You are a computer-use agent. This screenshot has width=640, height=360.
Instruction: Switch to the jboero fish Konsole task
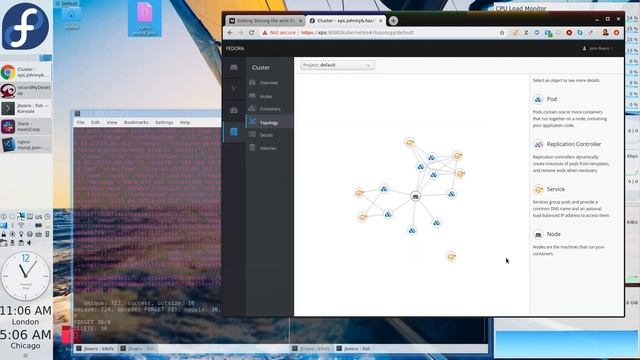(x=26, y=108)
